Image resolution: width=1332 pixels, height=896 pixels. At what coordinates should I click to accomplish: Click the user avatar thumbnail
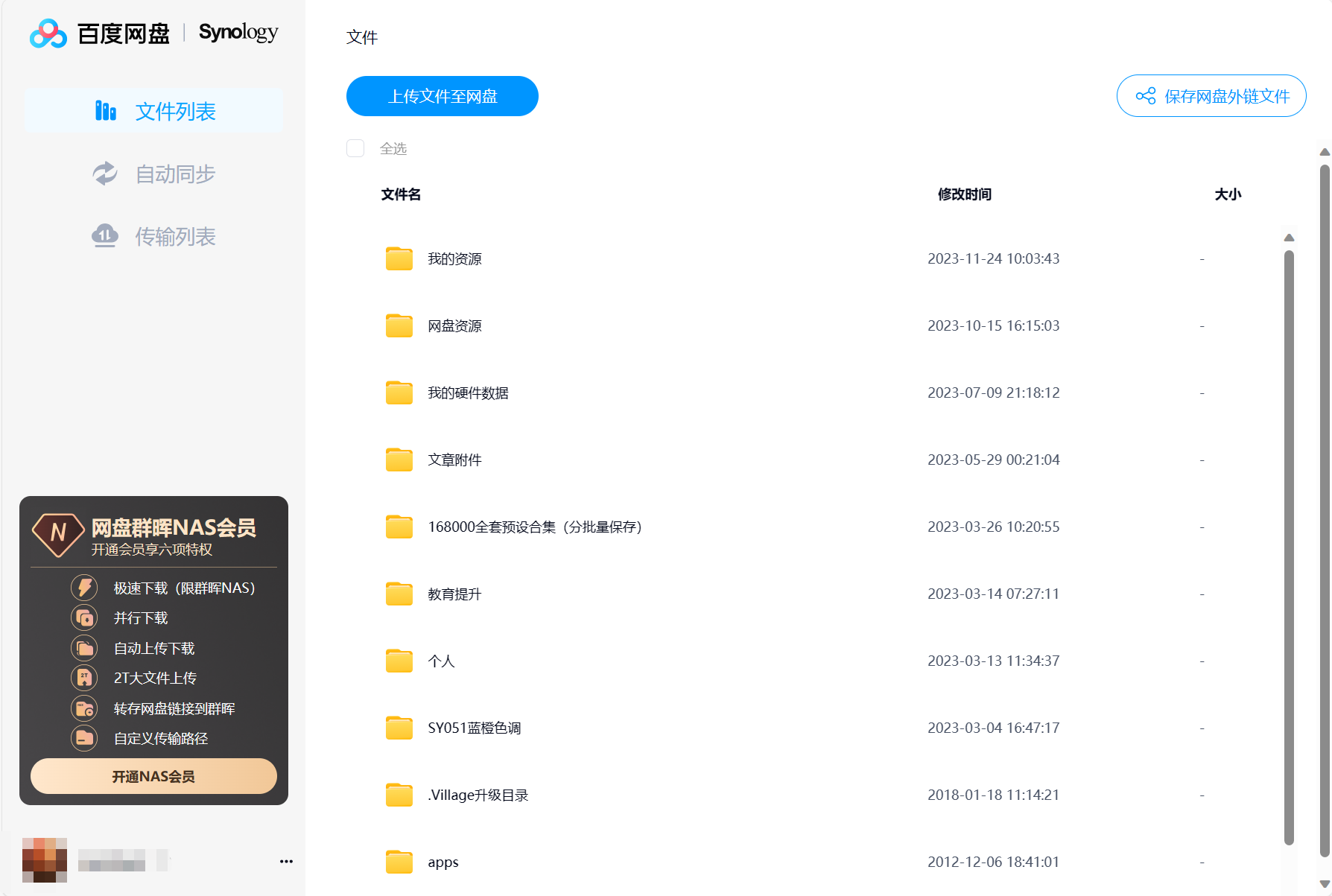click(x=45, y=860)
